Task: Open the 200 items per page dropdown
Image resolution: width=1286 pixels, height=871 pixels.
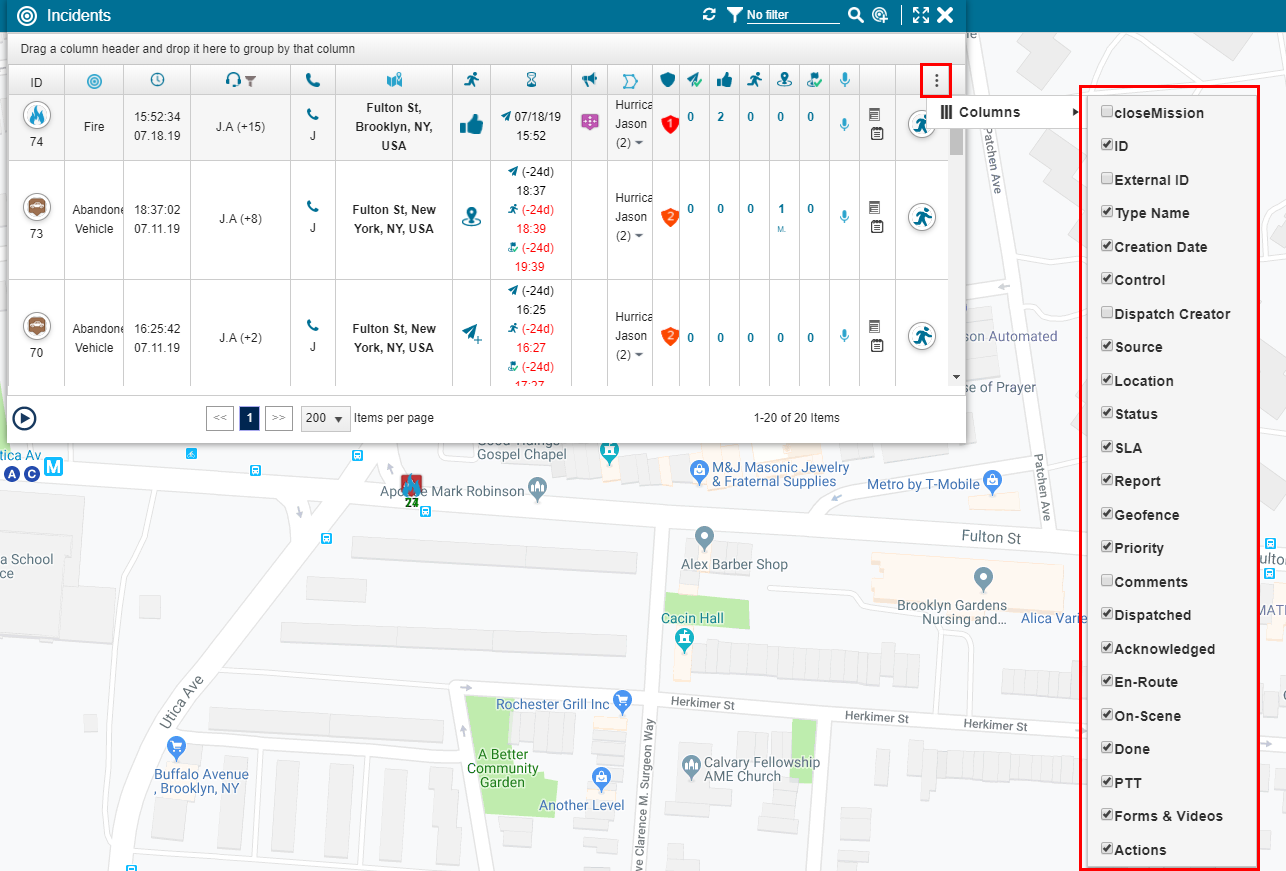Action: (325, 418)
